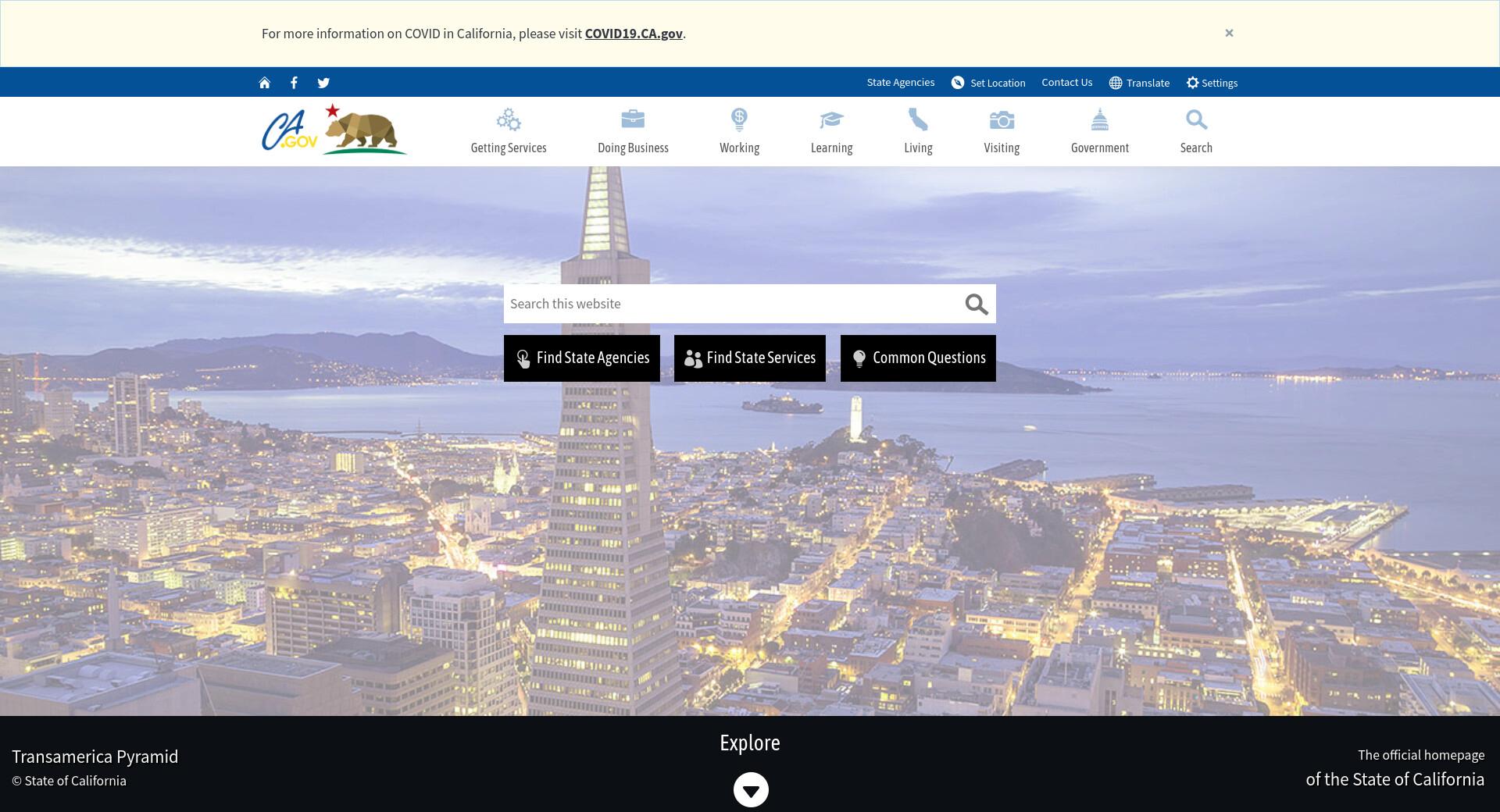
Task: Click the Living California state icon
Action: point(918,119)
